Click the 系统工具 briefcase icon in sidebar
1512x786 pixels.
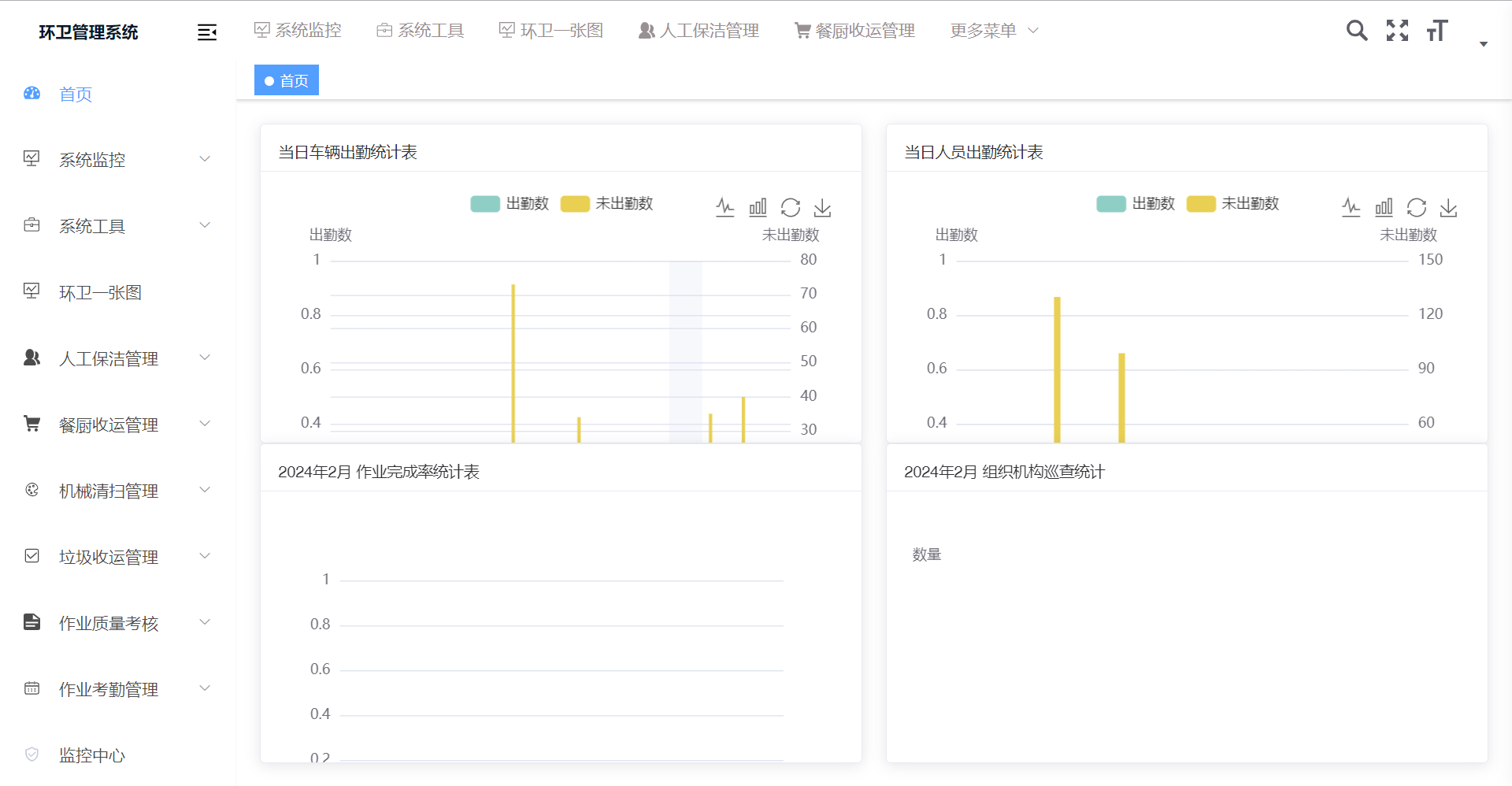coord(32,225)
